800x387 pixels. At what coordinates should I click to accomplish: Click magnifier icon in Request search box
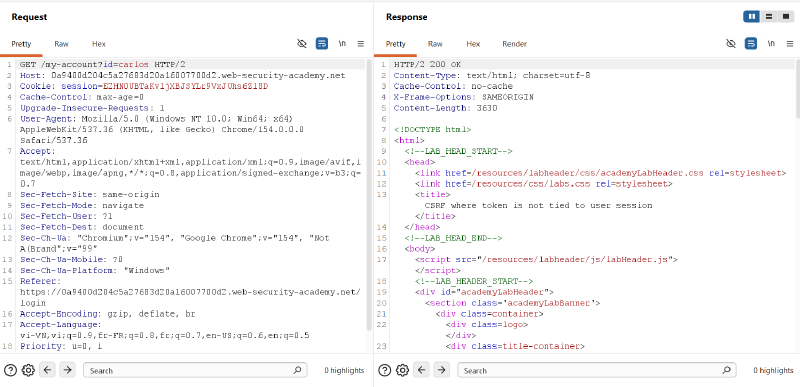(x=297, y=370)
